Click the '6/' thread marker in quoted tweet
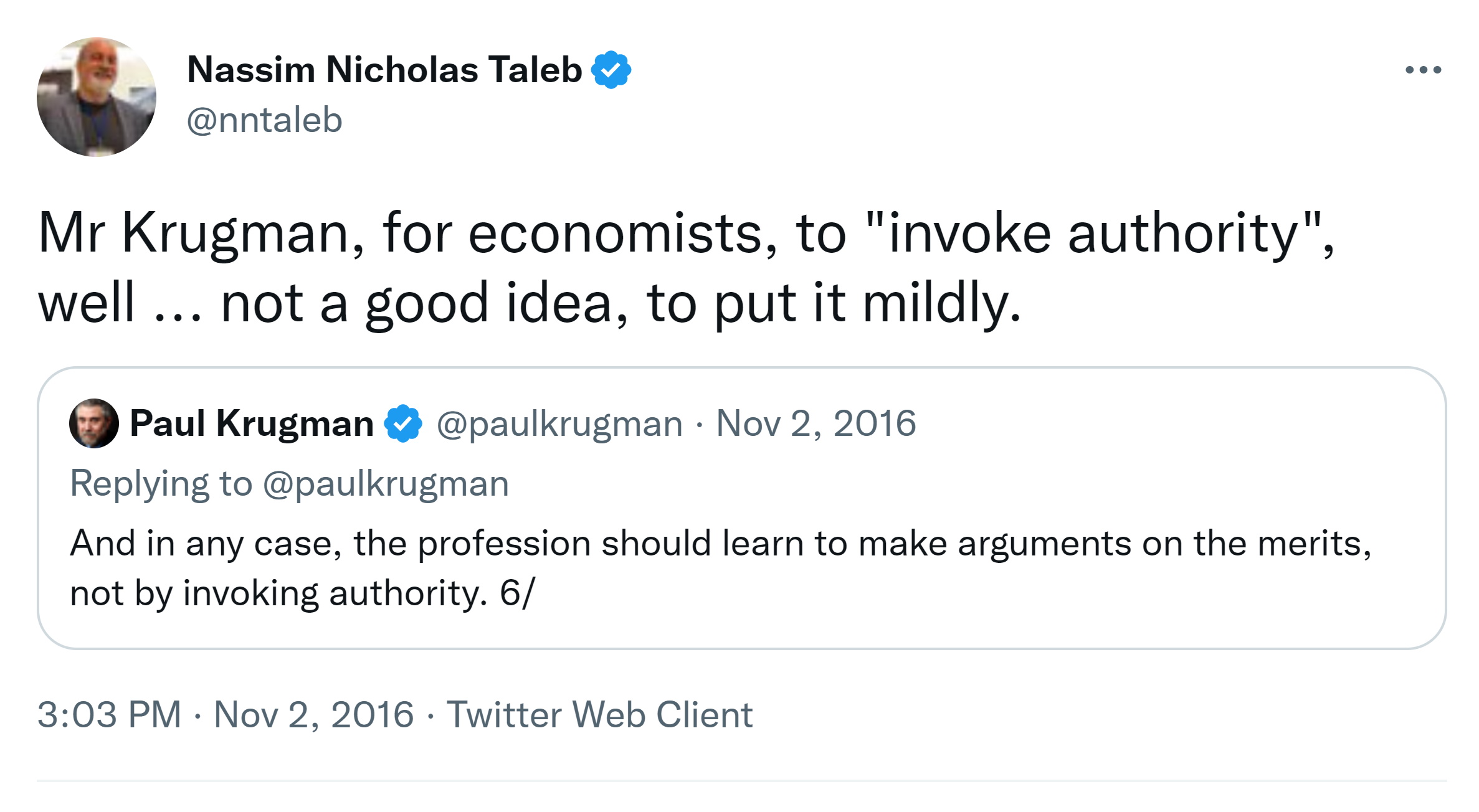Viewport: 1479px width, 812px height. 517,593
